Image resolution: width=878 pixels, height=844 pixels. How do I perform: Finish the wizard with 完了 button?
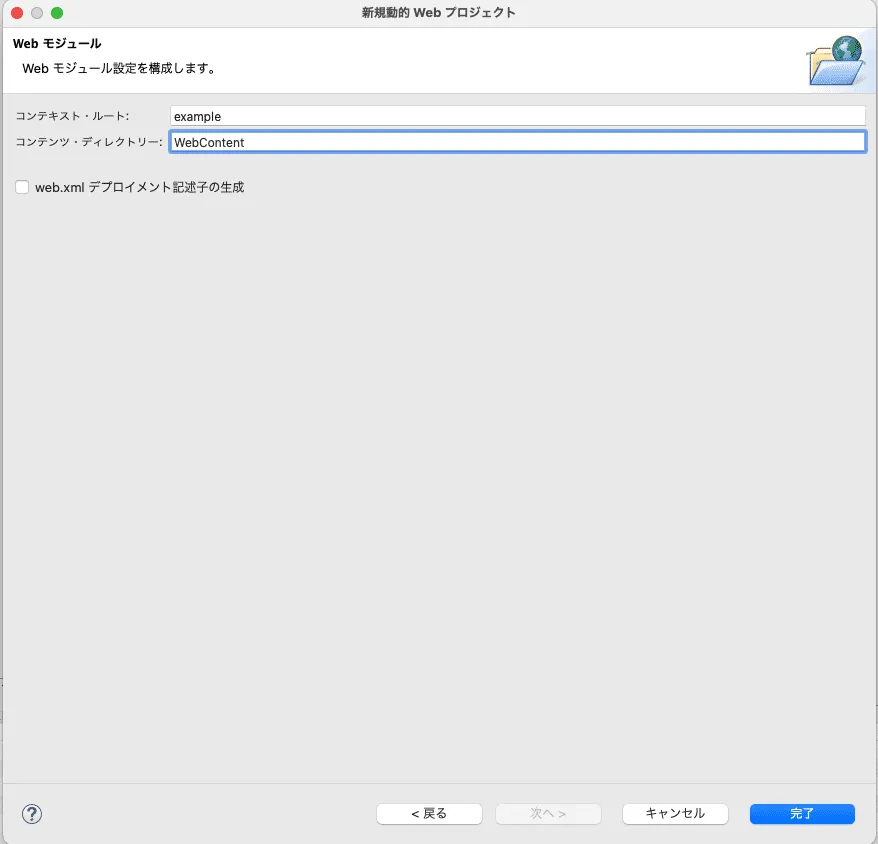pos(802,814)
